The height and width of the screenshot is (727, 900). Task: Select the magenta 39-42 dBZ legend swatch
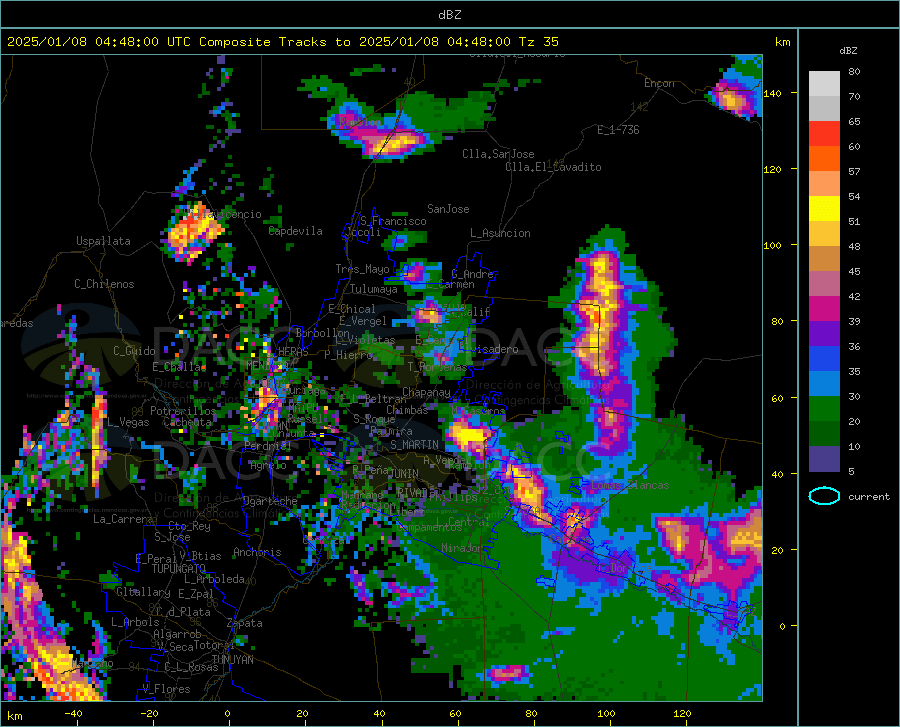pos(824,309)
